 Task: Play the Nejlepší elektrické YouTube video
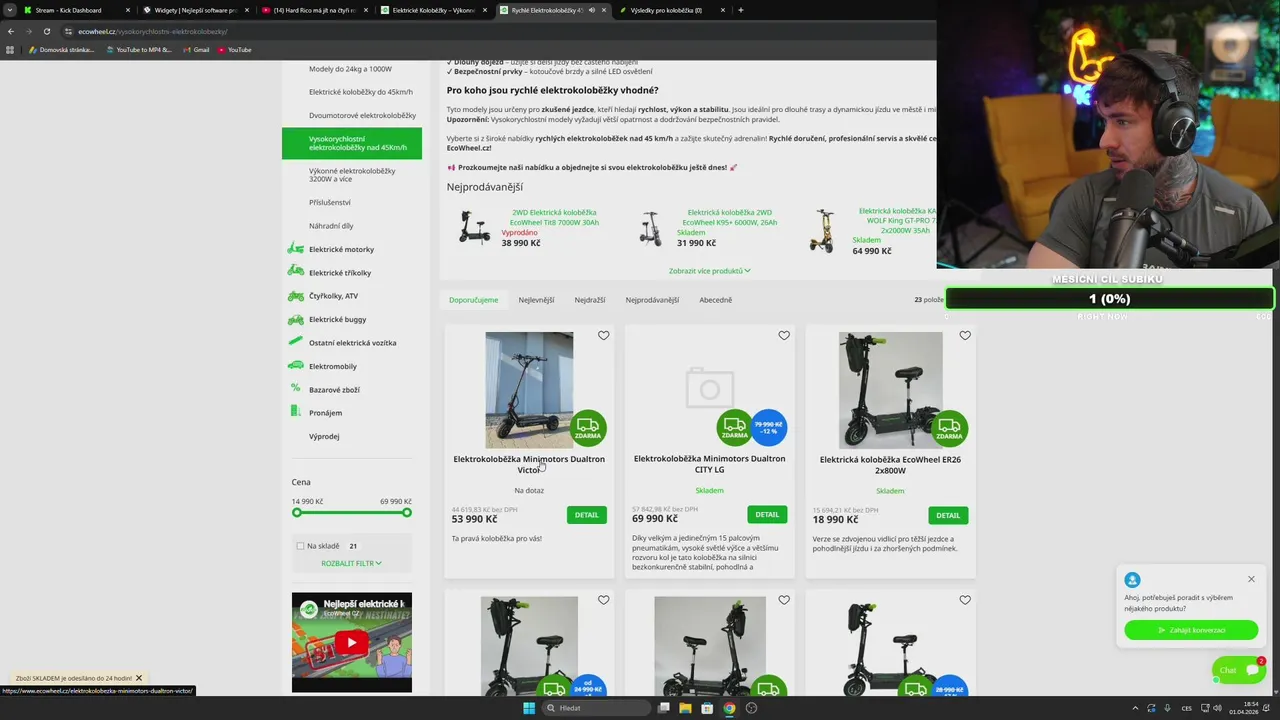click(351, 643)
